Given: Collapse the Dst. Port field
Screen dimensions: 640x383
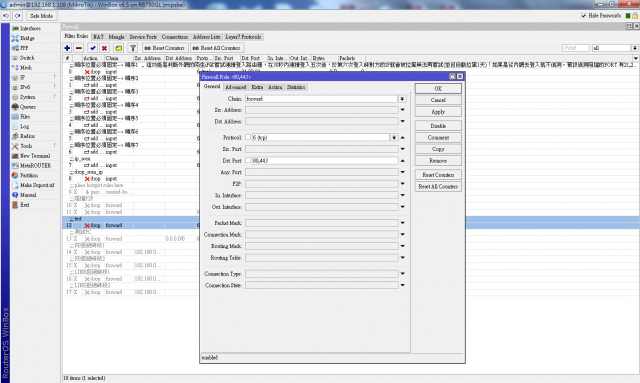Looking at the screenshot, I should [x=402, y=160].
